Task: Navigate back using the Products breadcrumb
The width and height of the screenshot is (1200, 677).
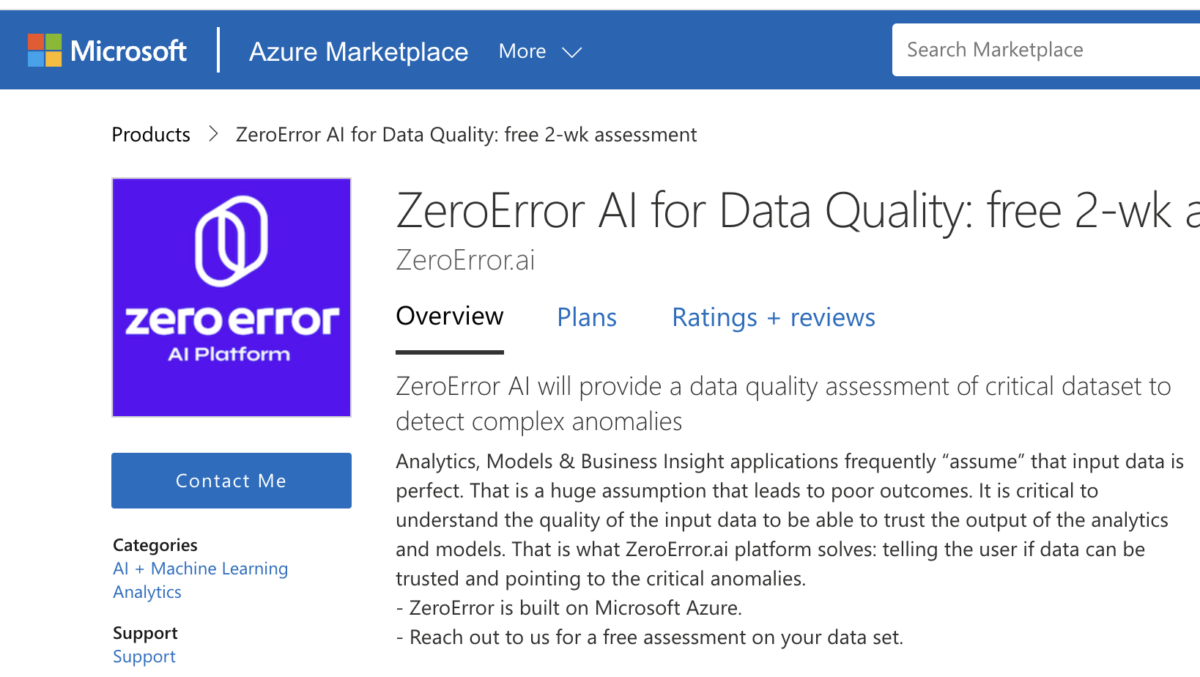Action: (x=150, y=134)
